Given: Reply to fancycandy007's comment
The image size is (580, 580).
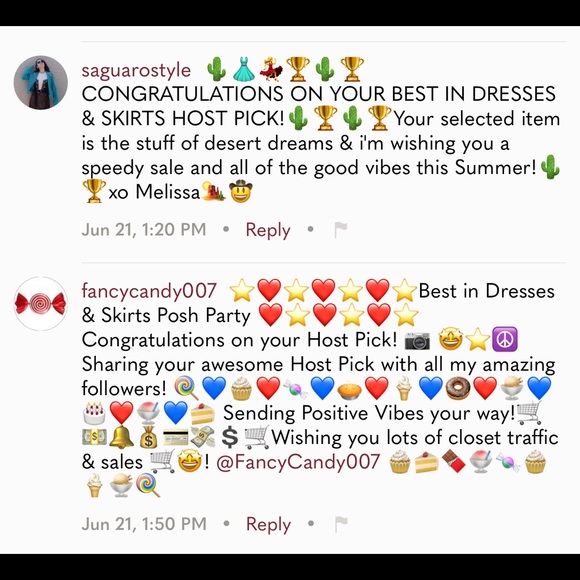Looking at the screenshot, I should tap(268, 524).
